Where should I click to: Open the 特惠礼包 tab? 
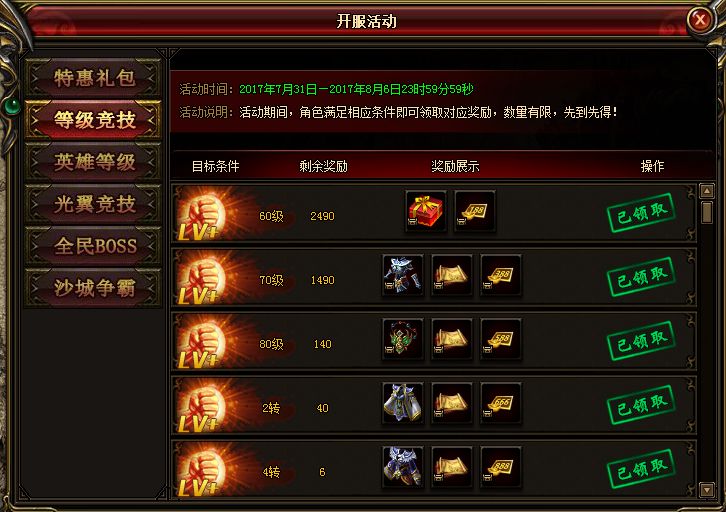pos(94,78)
